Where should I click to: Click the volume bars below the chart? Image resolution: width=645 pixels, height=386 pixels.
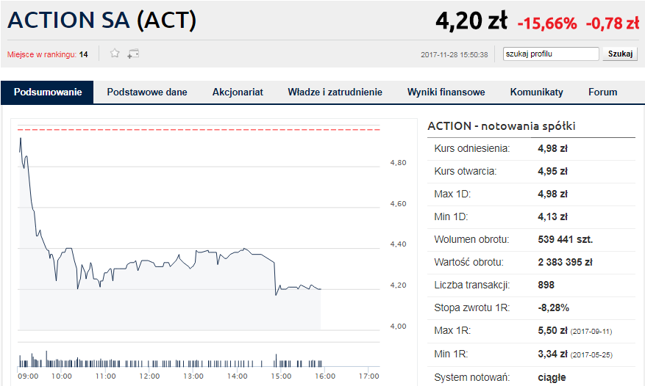[170, 360]
